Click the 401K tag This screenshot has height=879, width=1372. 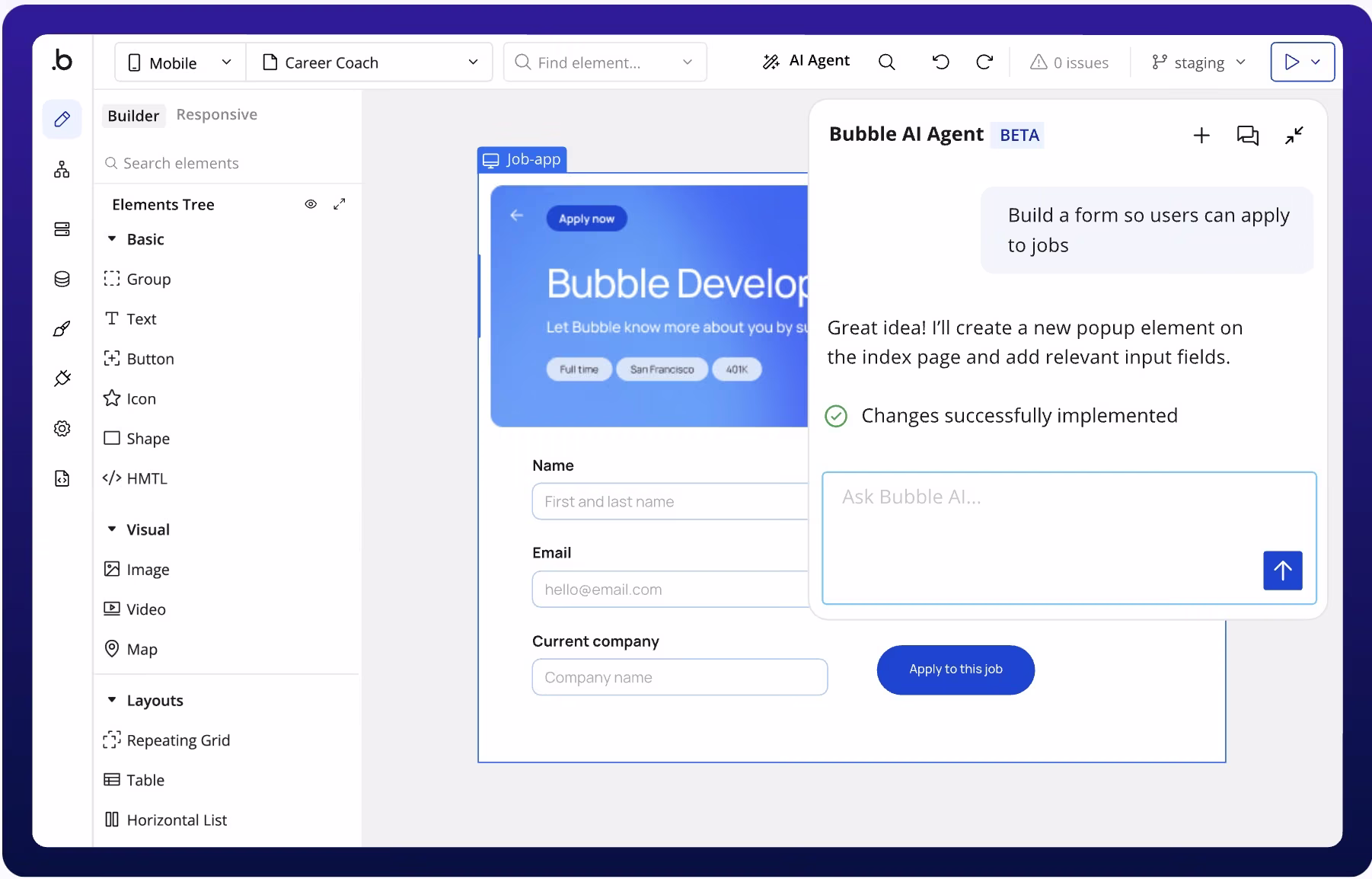point(736,369)
